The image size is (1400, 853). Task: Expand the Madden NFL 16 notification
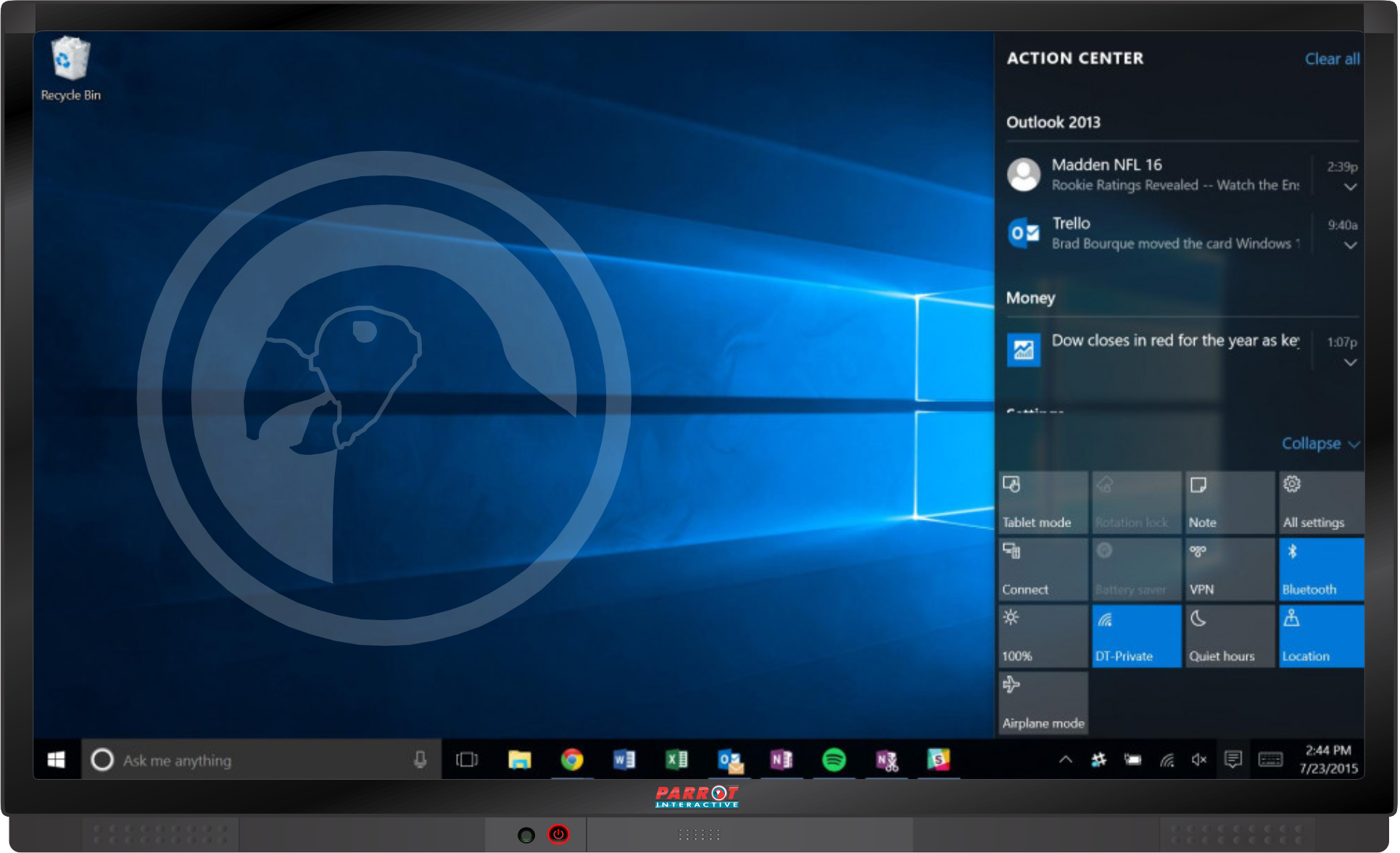pos(1349,187)
